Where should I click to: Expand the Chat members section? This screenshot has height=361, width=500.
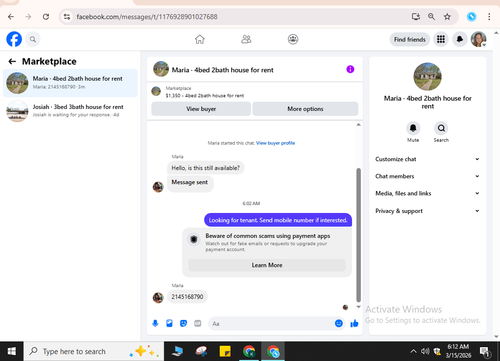pyautogui.click(x=427, y=176)
